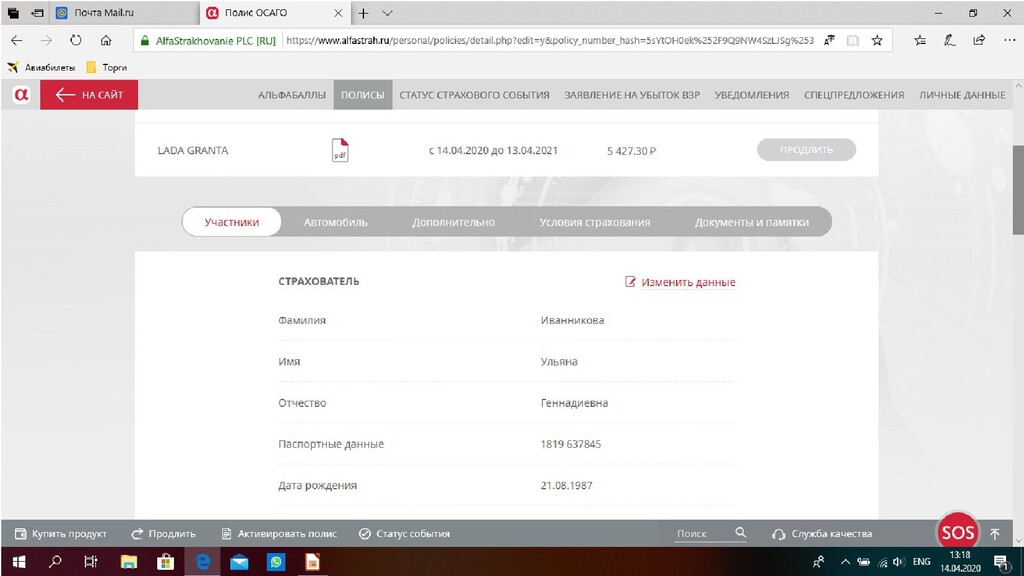Click the scroll-to-top arrow icon
Image resolution: width=1024 pixels, height=576 pixels.
pyautogui.click(x=995, y=534)
